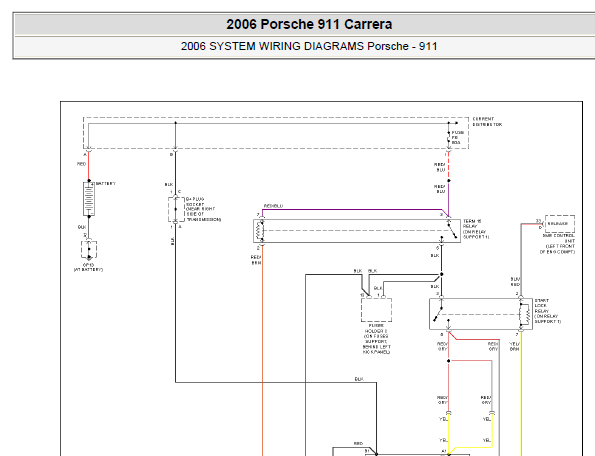The width and height of the screenshot is (595, 456).
Task: Click the FUSE F6 60A label
Action: click(458, 138)
